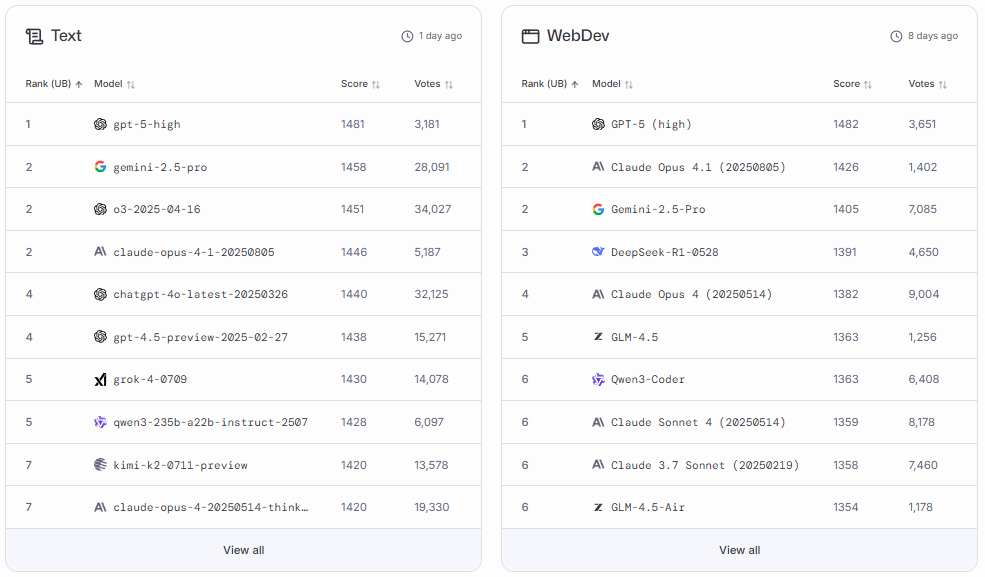Click votes value 9,004

[x=923, y=294]
